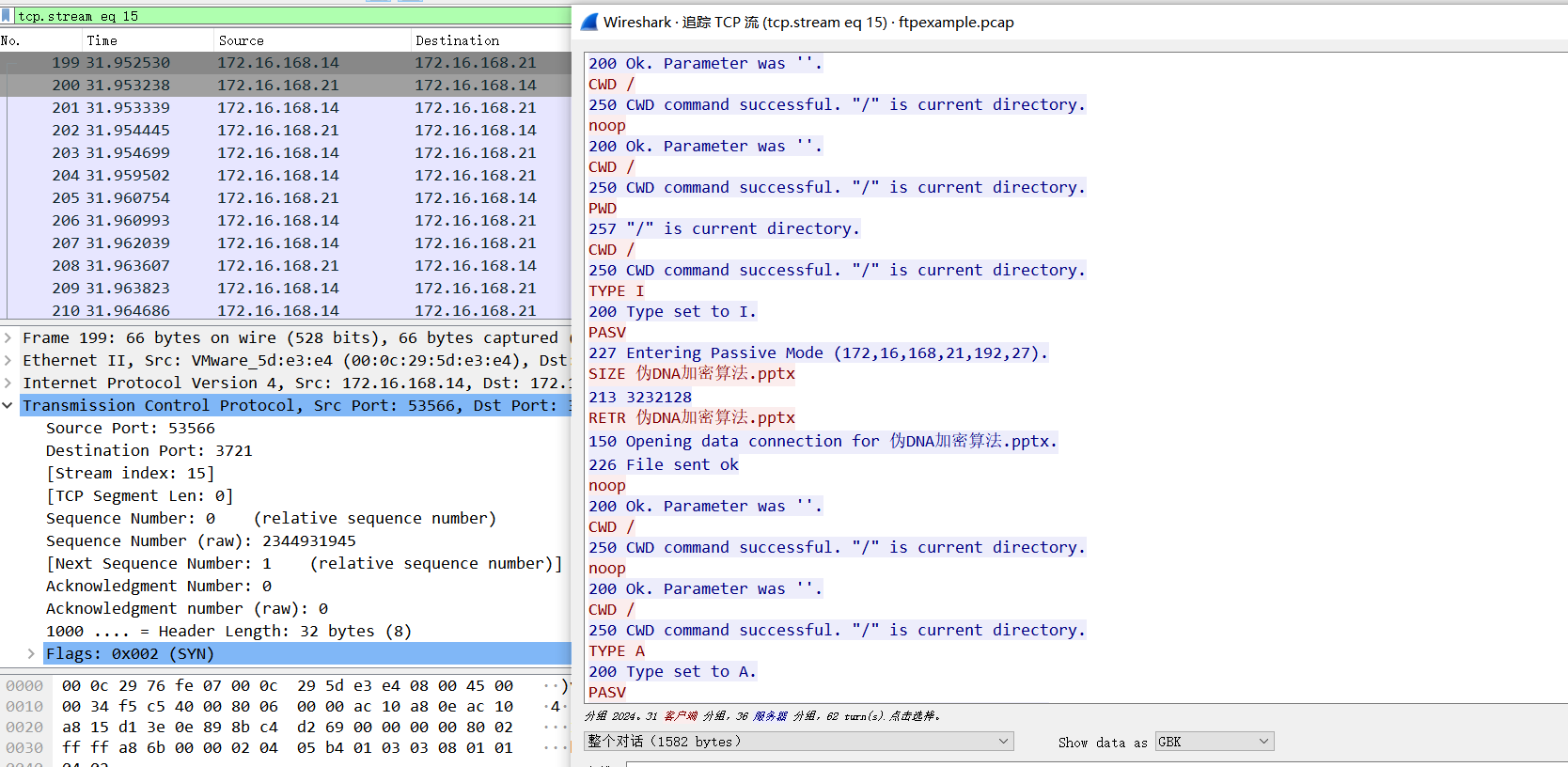Click the display filter field showing tcp.stream eq 15
Screen dimensions: 1568x767
click(293, 16)
